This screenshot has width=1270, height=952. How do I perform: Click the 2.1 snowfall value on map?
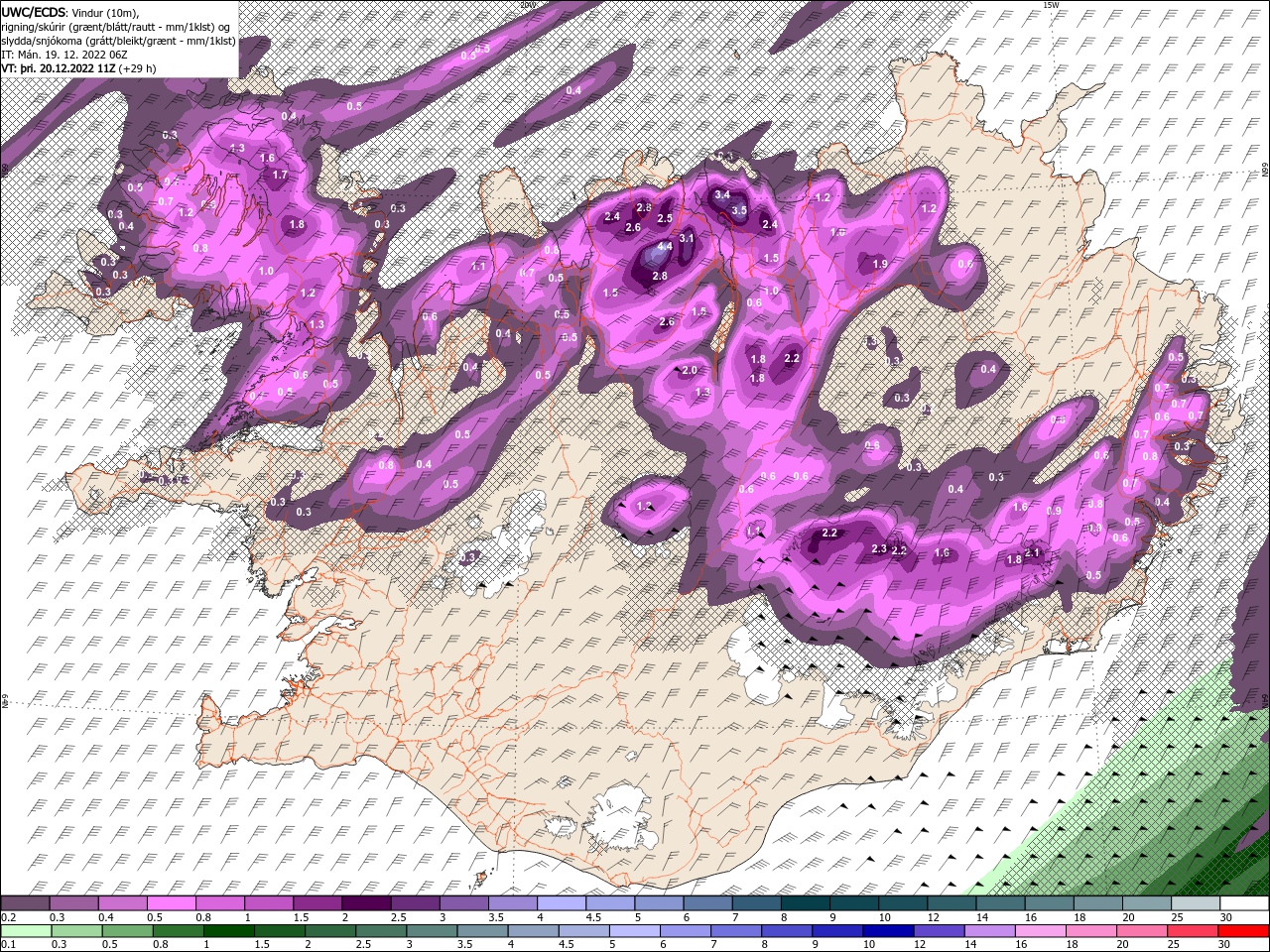coord(1032,553)
